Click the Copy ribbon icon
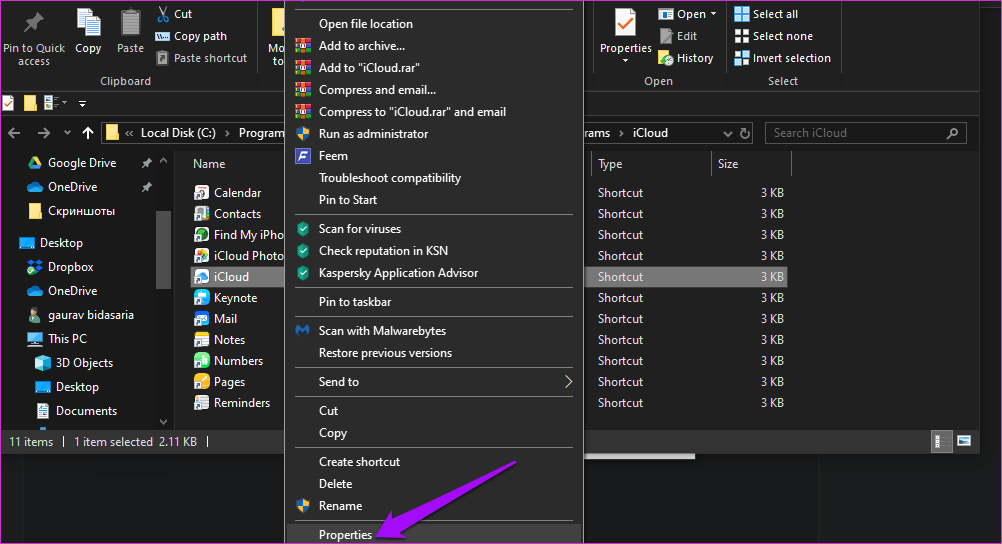1002x544 pixels. [x=88, y=23]
